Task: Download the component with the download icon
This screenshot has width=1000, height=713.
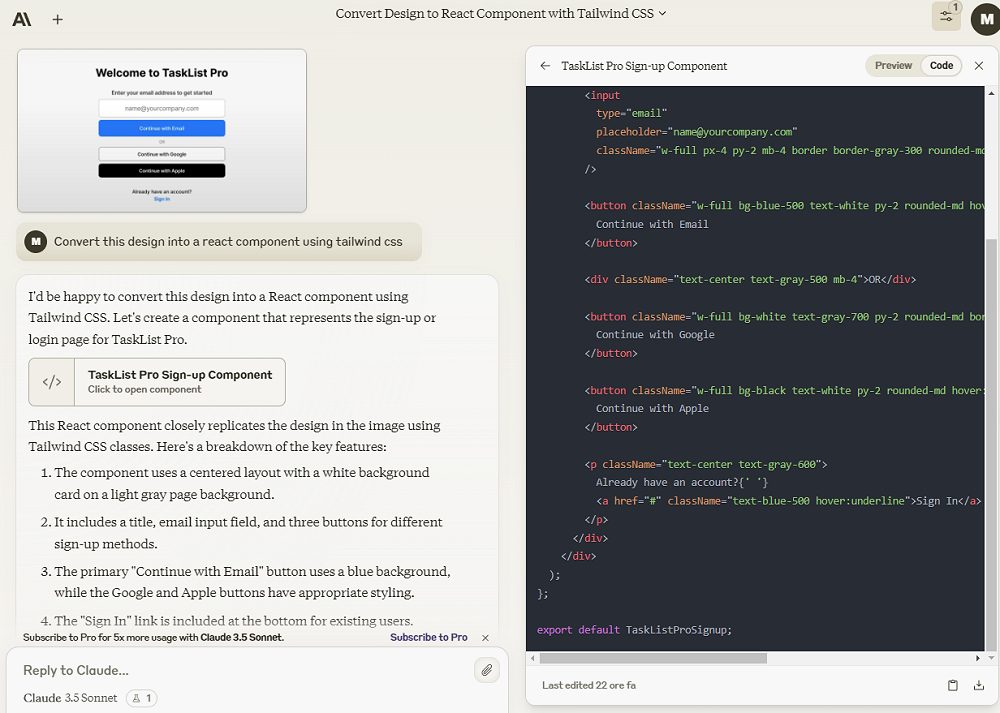Action: point(979,686)
